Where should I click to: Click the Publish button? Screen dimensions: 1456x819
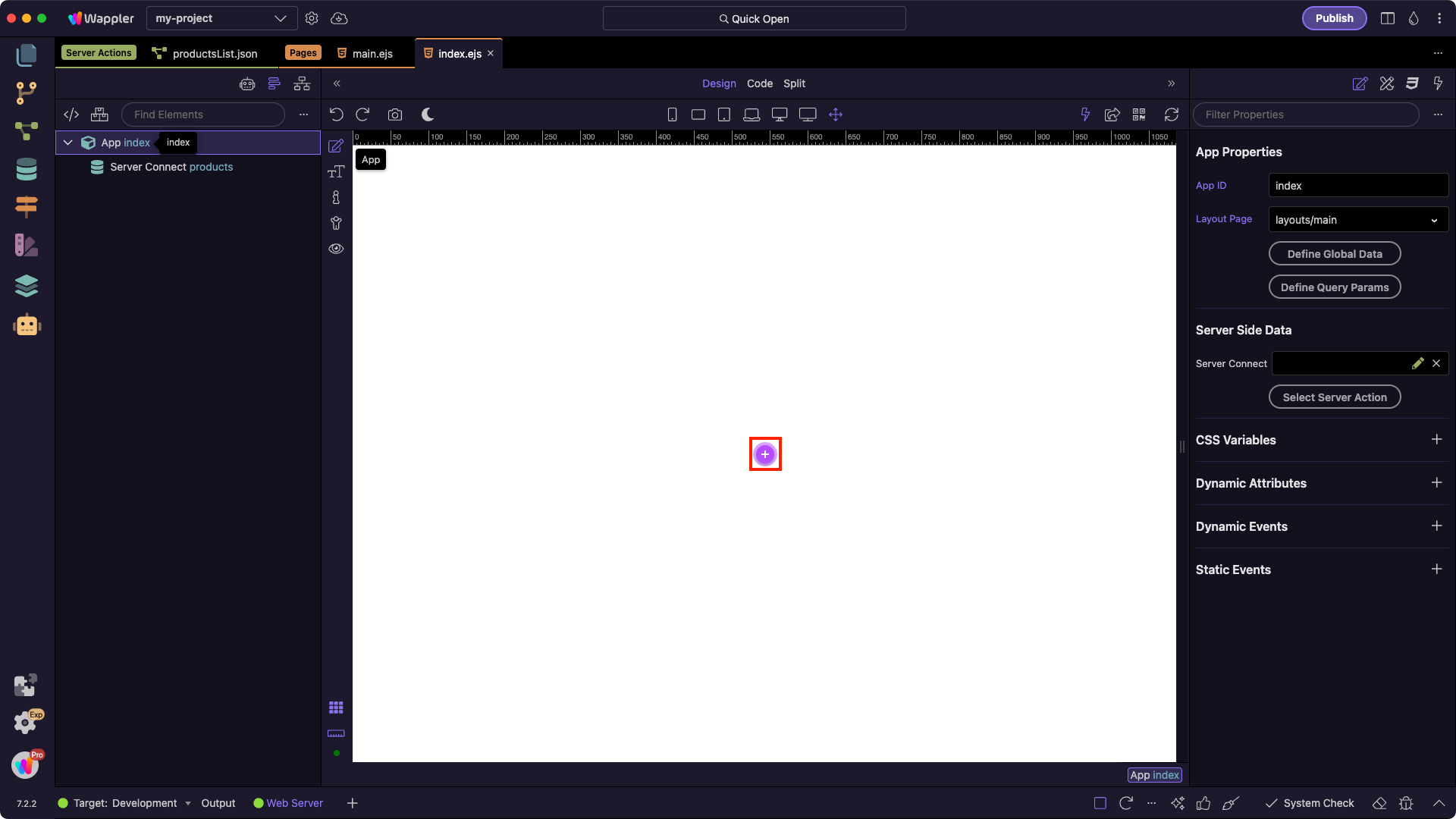click(x=1334, y=18)
